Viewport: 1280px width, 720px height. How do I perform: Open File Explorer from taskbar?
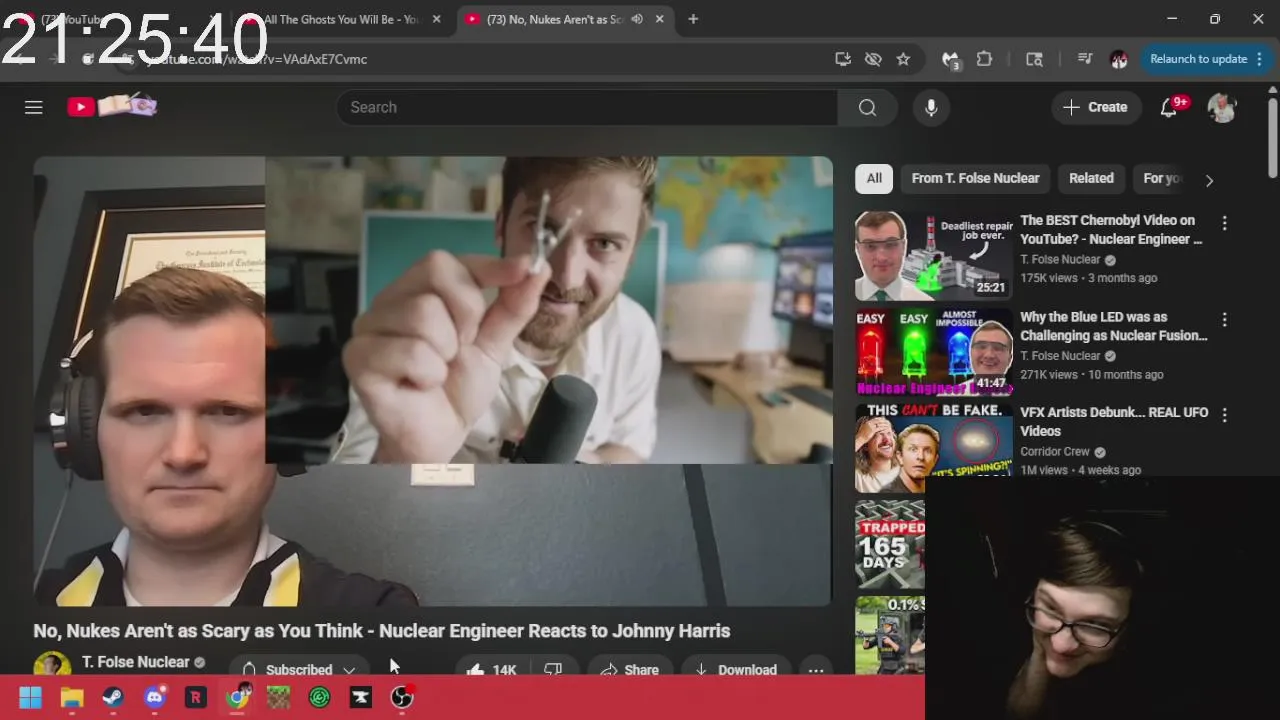click(x=72, y=697)
